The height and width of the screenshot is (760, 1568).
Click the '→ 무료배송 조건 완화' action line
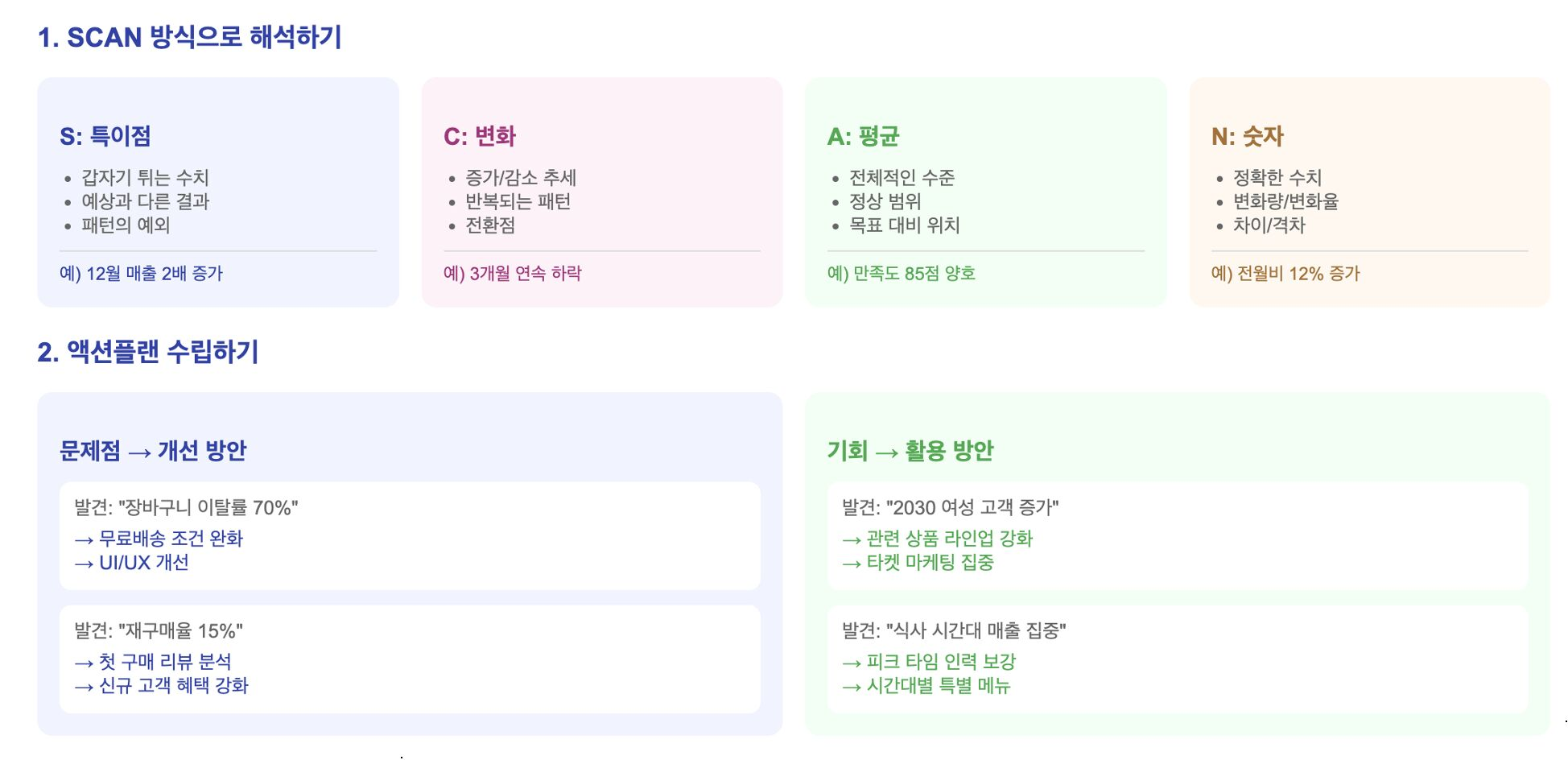[159, 539]
